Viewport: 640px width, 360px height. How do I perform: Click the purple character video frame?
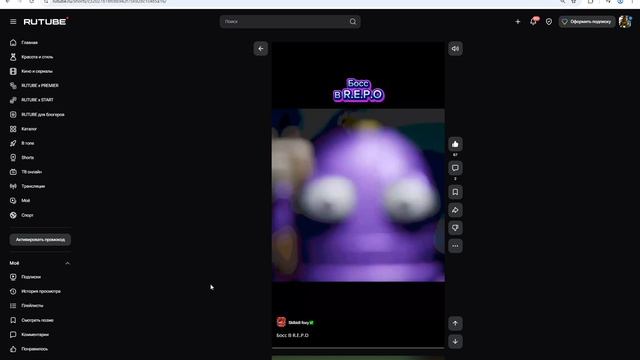pos(358,195)
